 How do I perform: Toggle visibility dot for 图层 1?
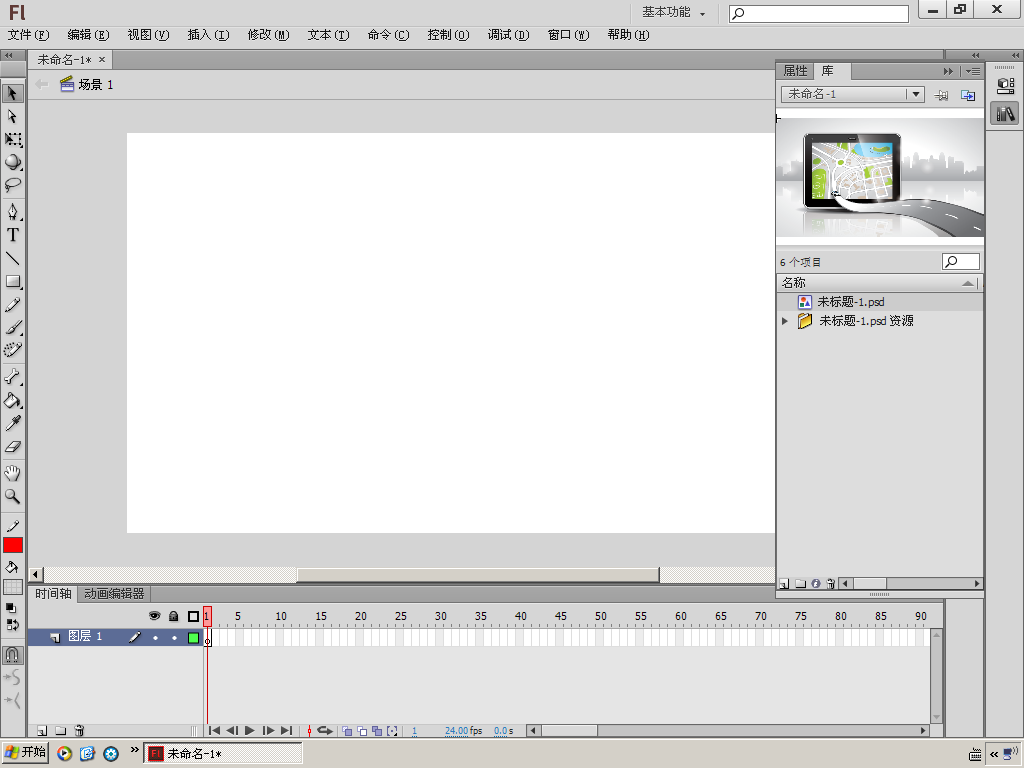[x=155, y=637]
